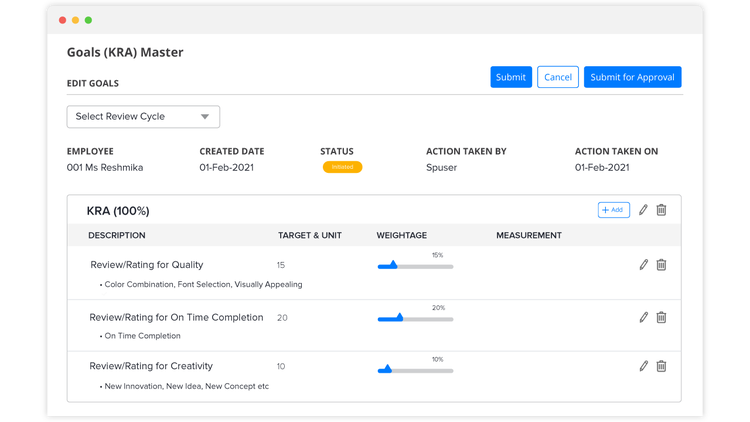Click the '01-Feb-2021' under Action Taken On
750x422 pixels.
pos(602,167)
